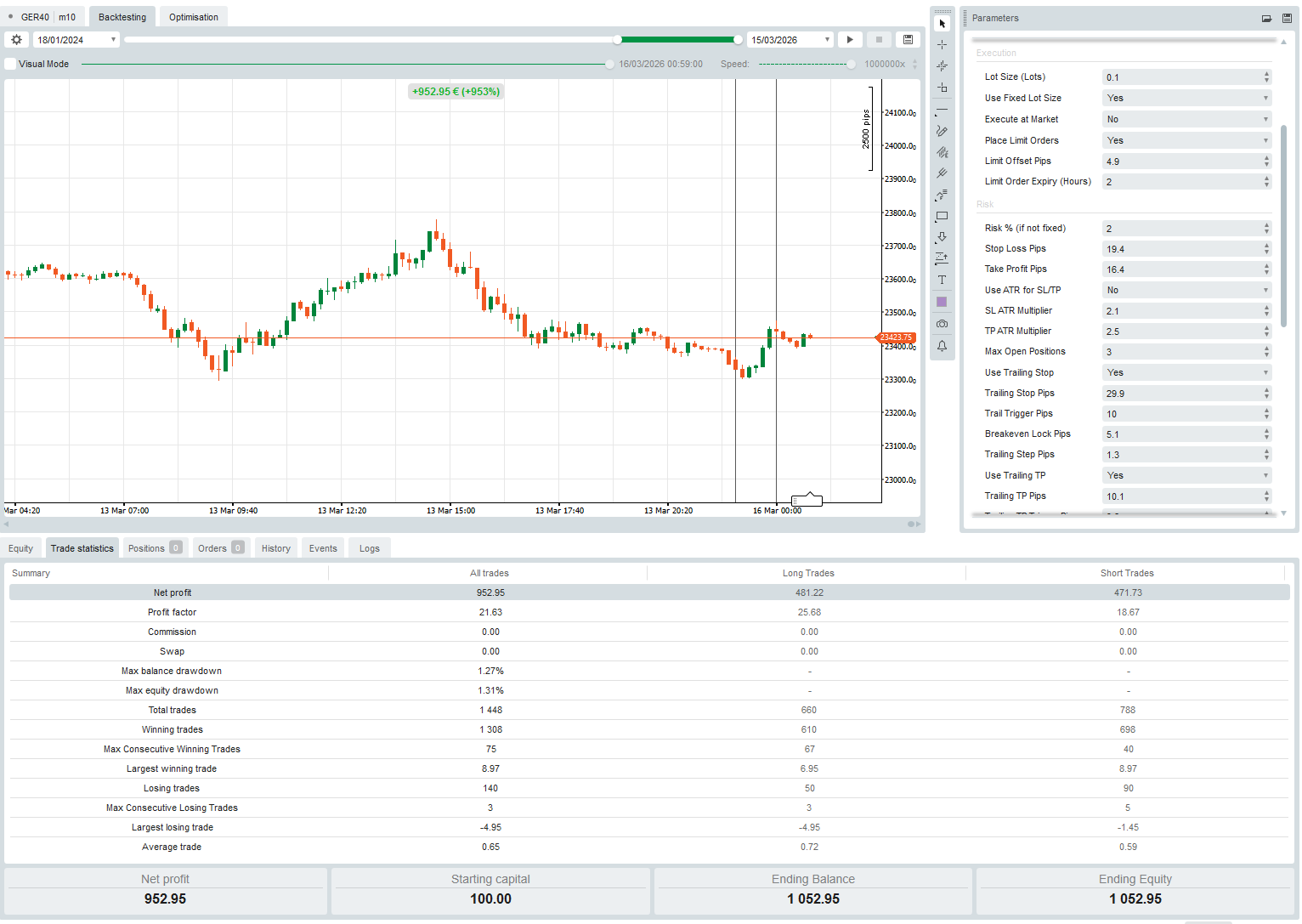Enable the Visual Mode checkbox

11,64
